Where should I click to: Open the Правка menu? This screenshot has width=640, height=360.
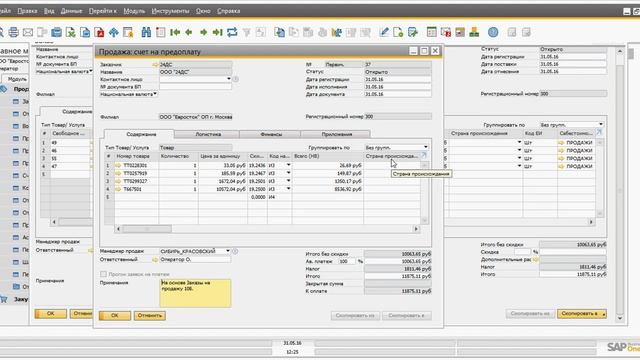tap(27, 11)
